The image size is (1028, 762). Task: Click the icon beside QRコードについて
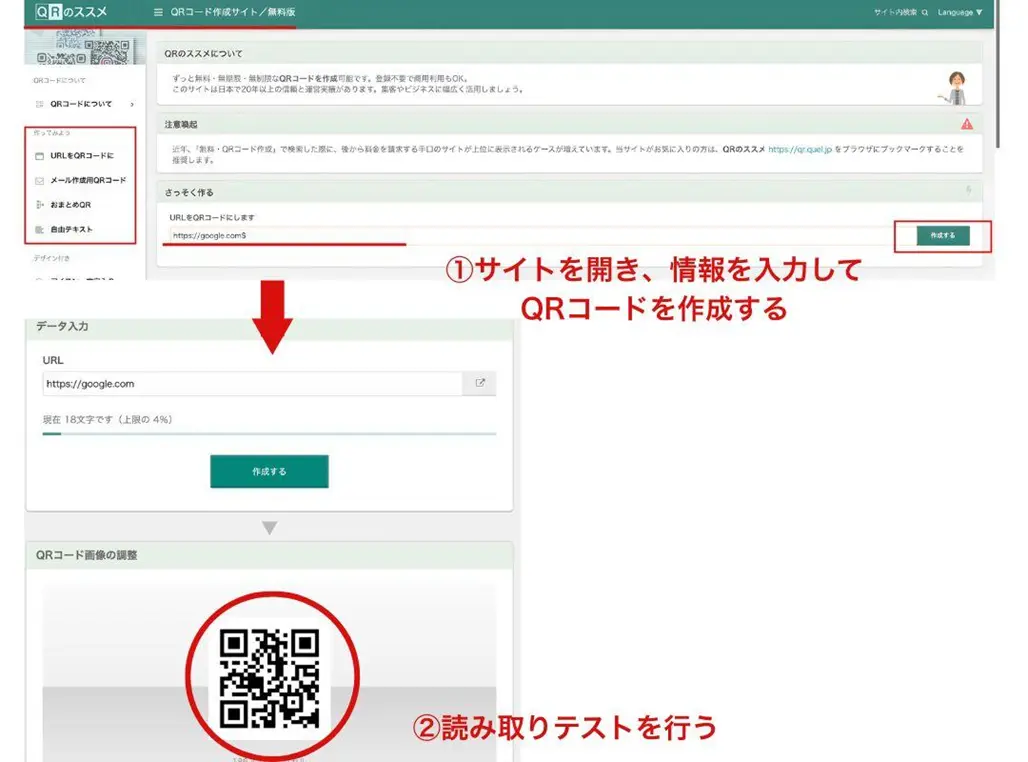39,104
